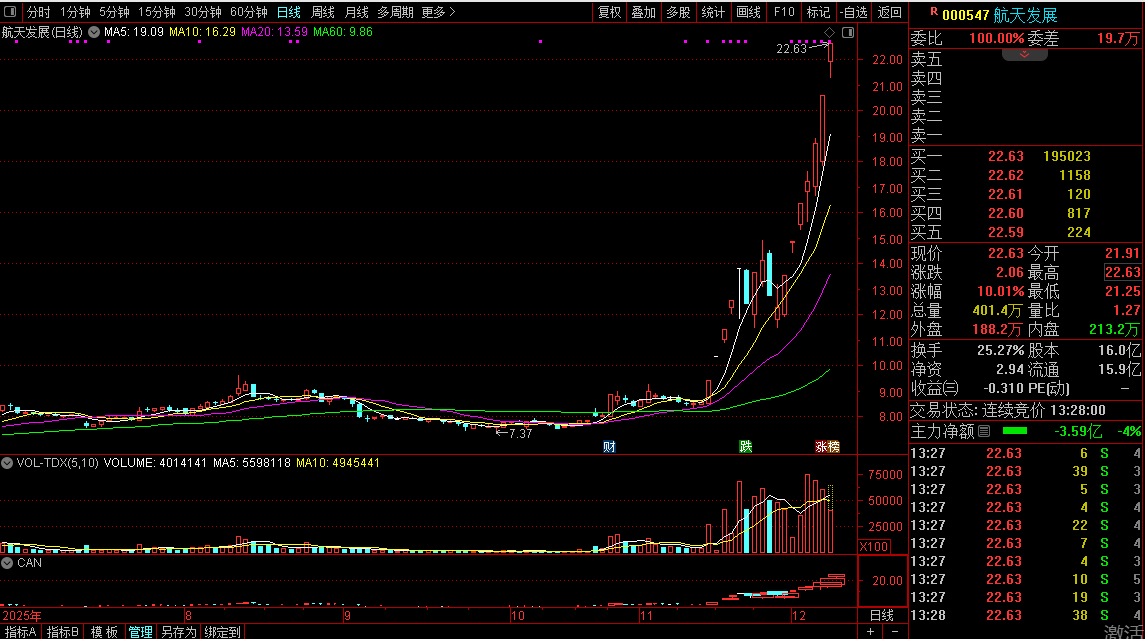Click the 买一 22.63 bid row

[1026, 156]
